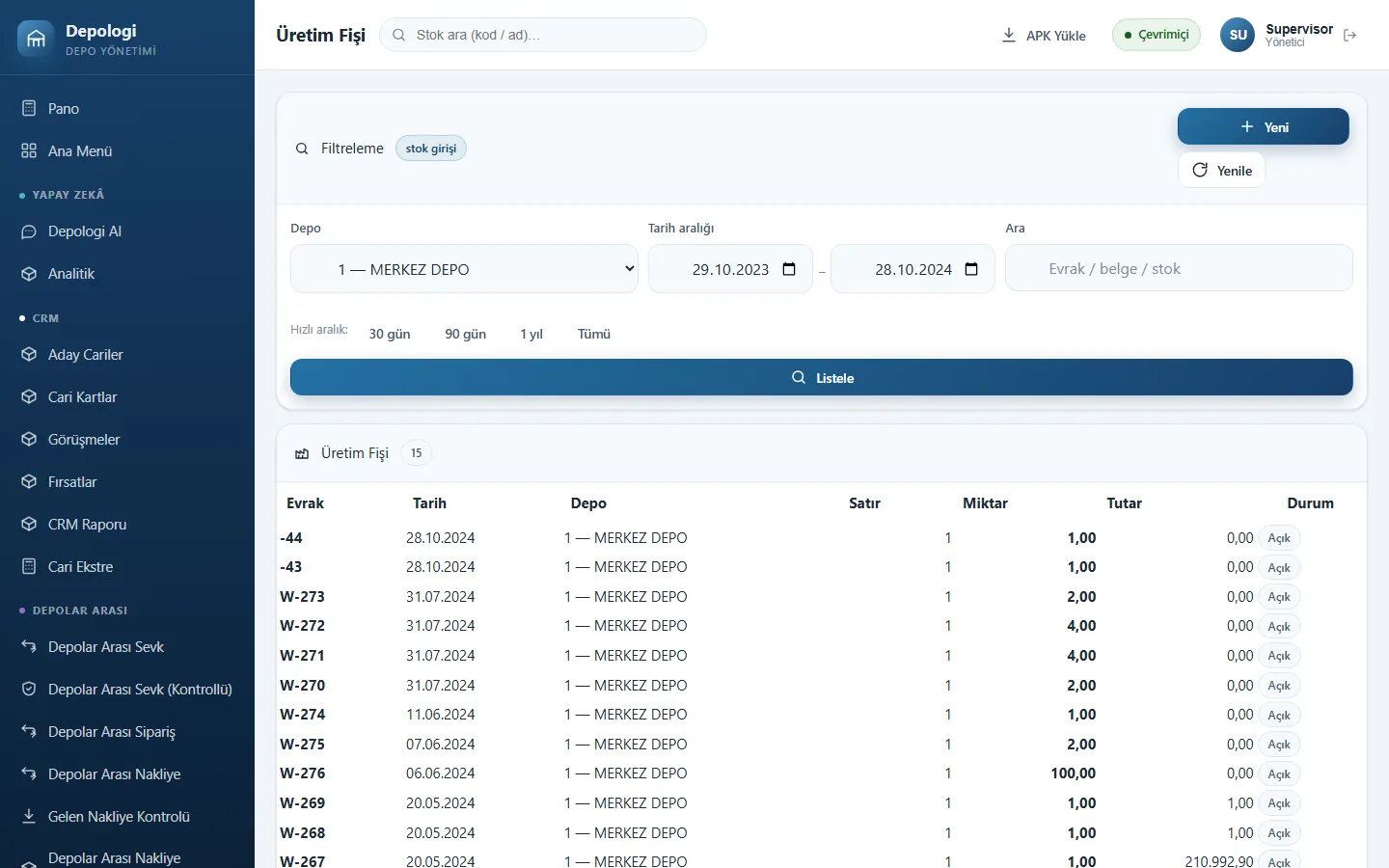Click the stok girişi filter tag
Image resolution: width=1389 pixels, height=868 pixels.
click(431, 149)
